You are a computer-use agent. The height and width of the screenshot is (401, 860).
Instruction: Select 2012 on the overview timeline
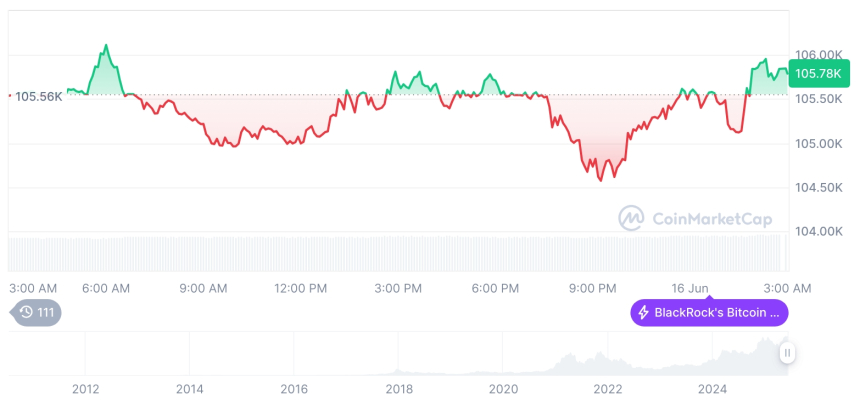[85, 389]
